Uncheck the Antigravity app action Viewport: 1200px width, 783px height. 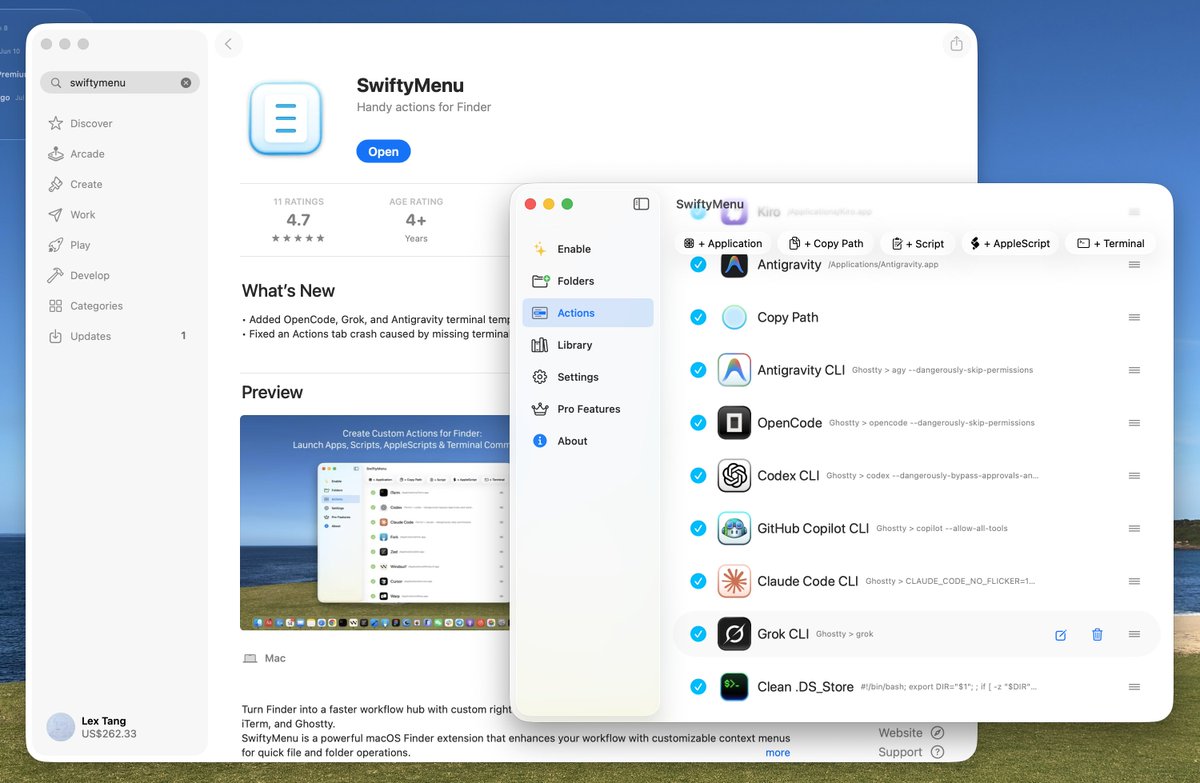(x=698, y=264)
